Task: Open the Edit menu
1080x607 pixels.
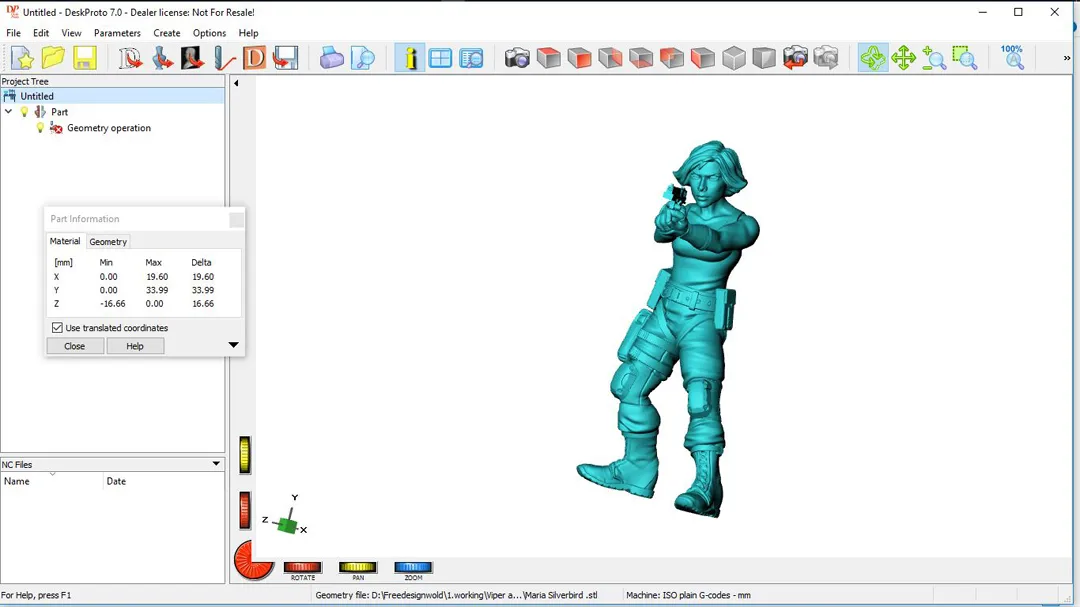Action: tap(41, 33)
